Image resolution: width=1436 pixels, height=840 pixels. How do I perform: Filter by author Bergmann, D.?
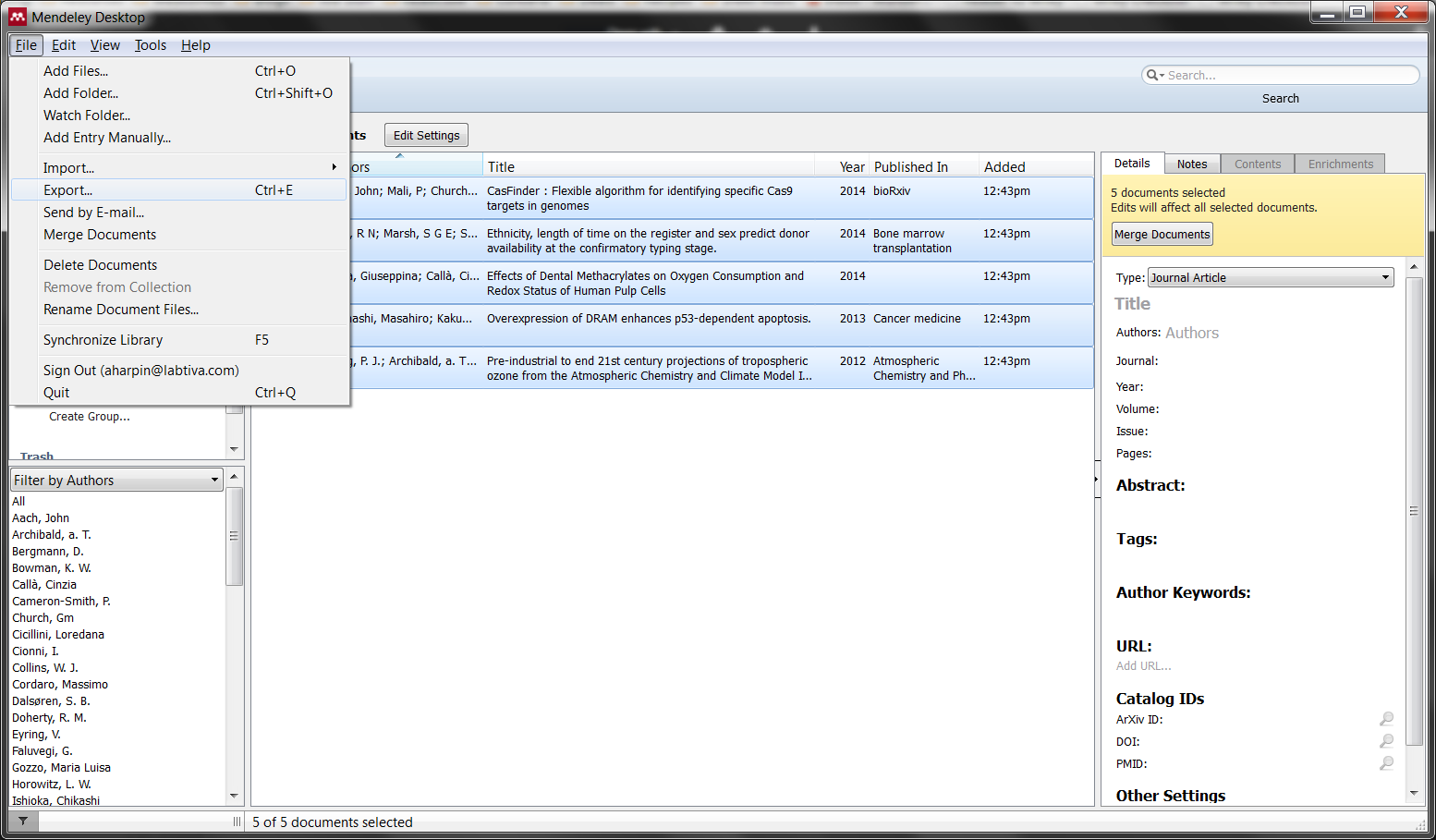(48, 552)
